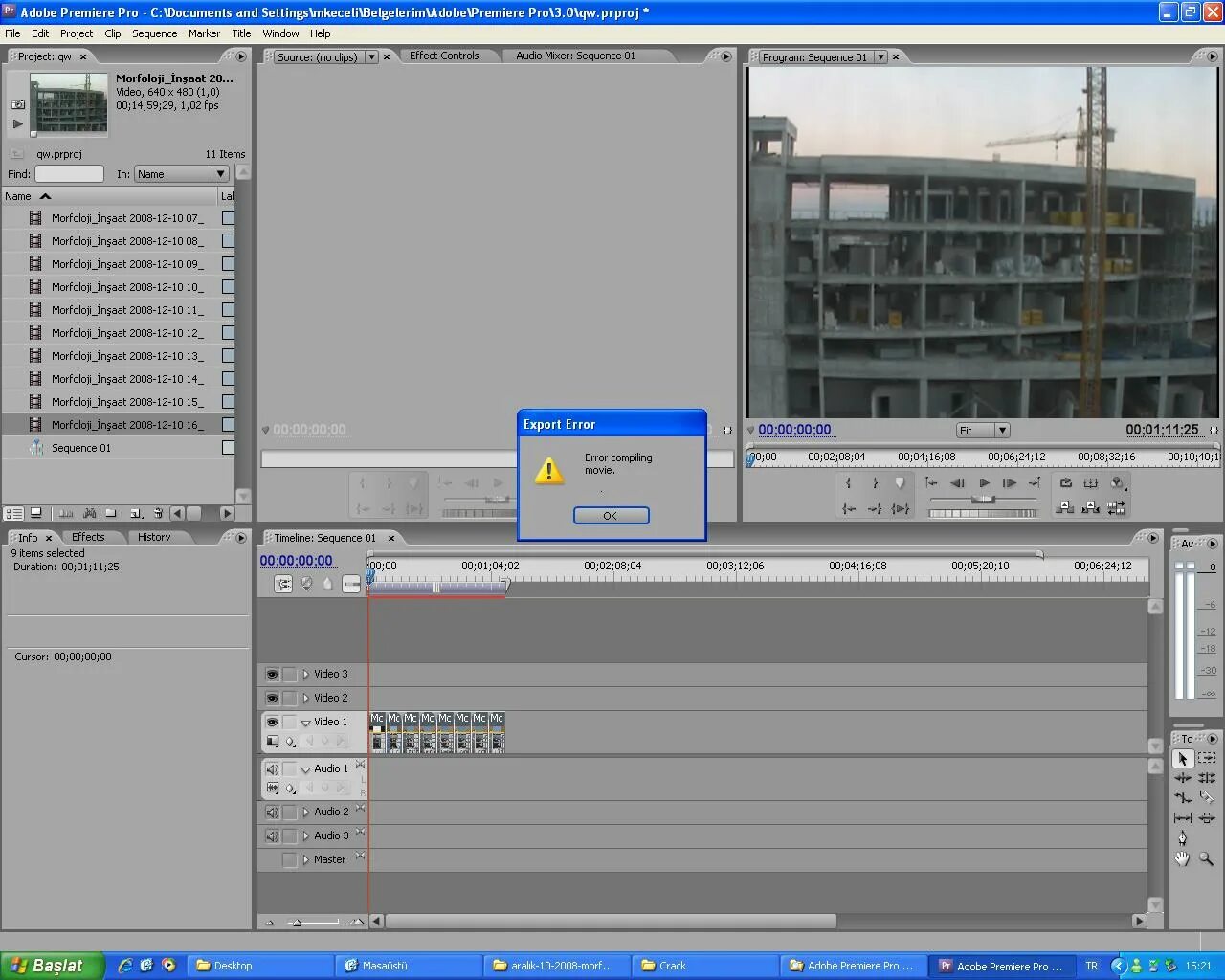Step forward one frame in Program monitor

point(1009,483)
